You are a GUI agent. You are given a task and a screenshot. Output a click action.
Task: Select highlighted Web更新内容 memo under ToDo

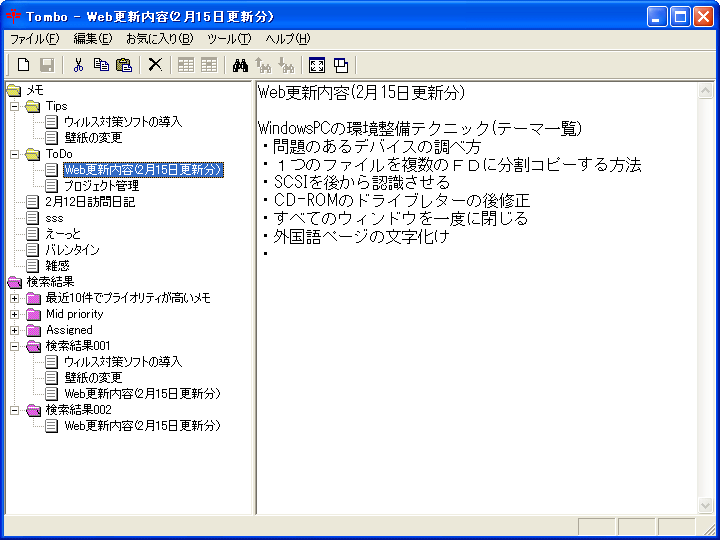143,170
